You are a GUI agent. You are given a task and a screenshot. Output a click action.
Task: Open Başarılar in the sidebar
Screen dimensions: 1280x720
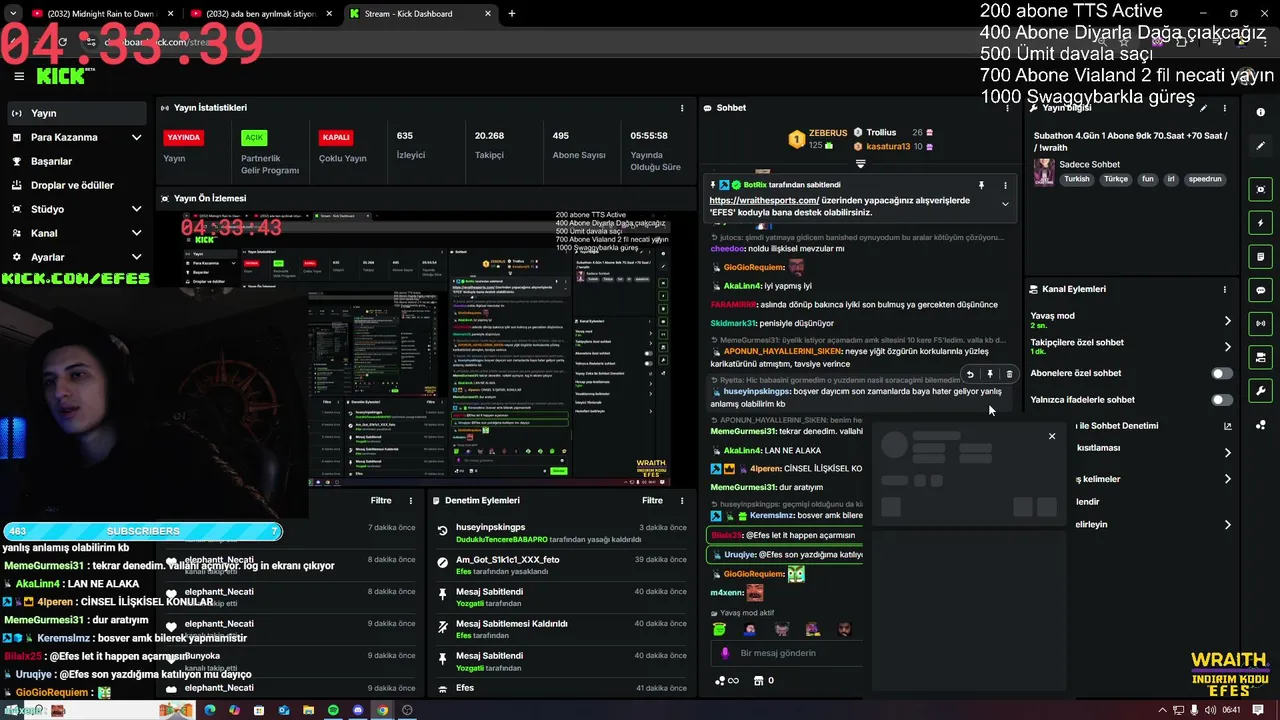(78, 161)
